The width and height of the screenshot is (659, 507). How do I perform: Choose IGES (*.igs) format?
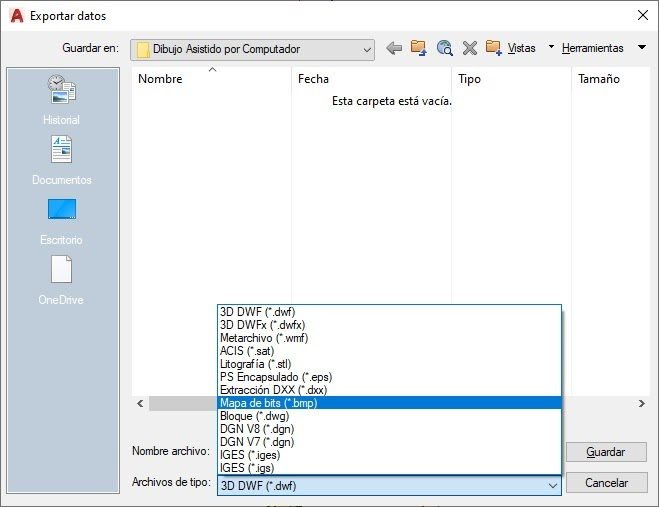389,468
